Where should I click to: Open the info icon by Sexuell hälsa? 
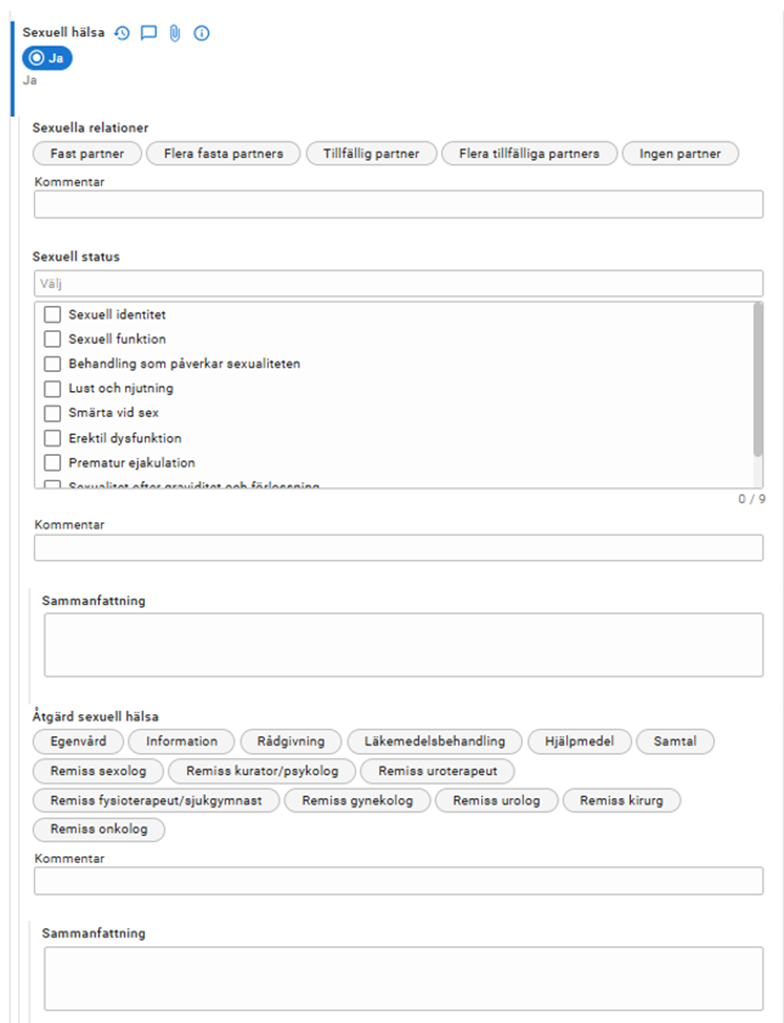coord(202,33)
